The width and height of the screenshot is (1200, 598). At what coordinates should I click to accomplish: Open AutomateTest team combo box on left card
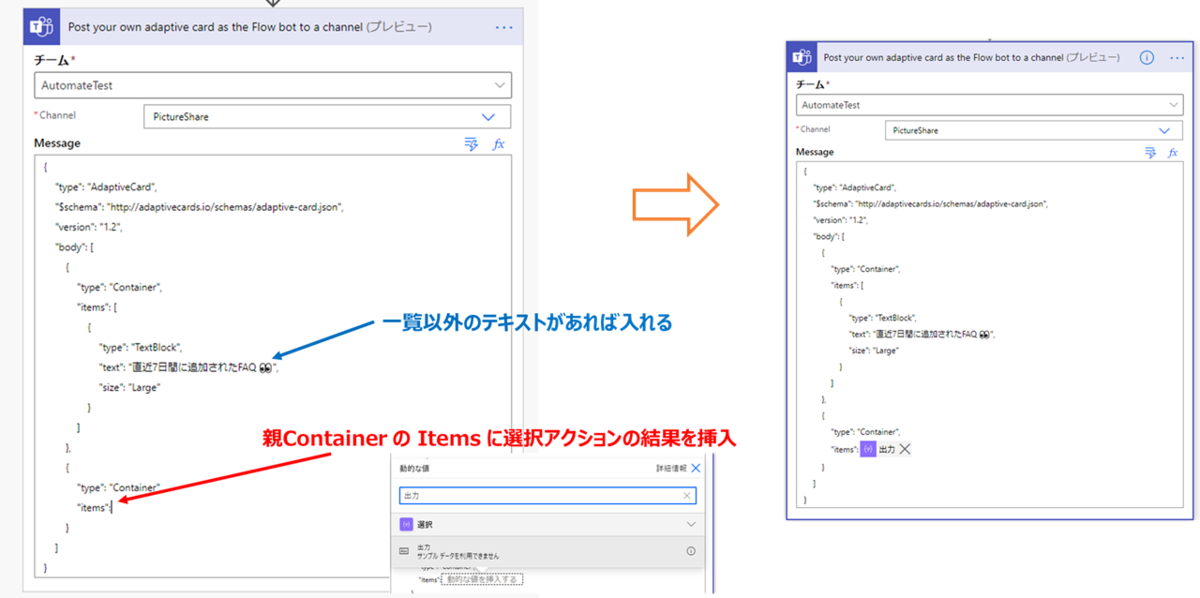pos(273,86)
